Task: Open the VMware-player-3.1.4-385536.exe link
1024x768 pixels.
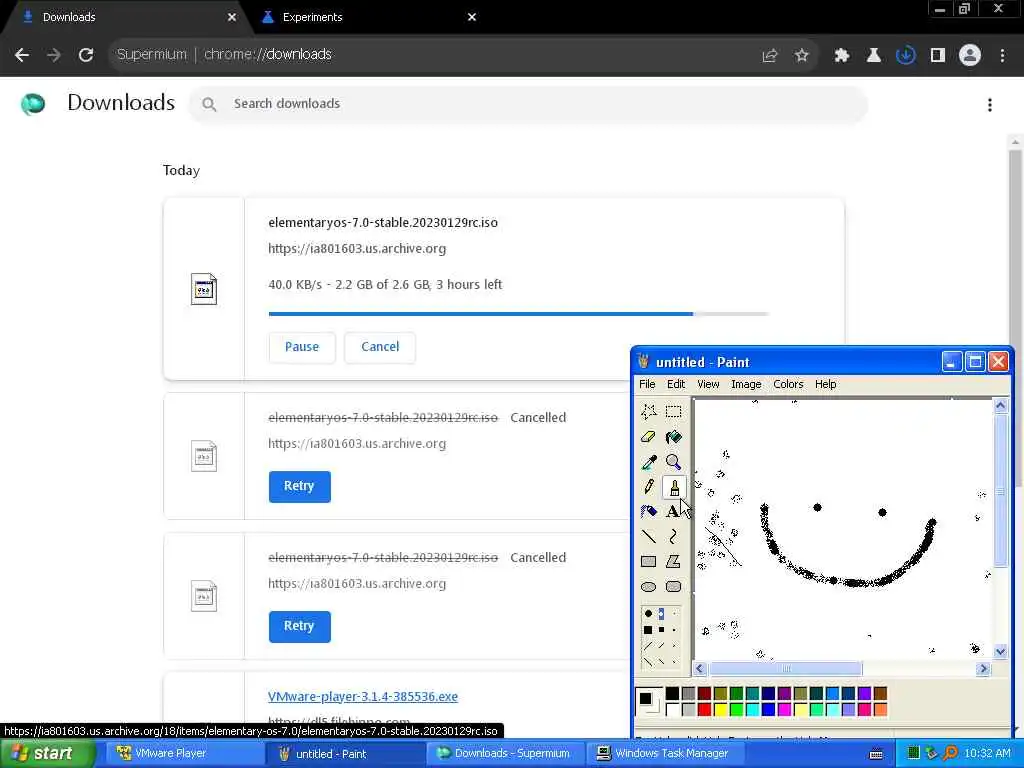Action: coord(363,697)
